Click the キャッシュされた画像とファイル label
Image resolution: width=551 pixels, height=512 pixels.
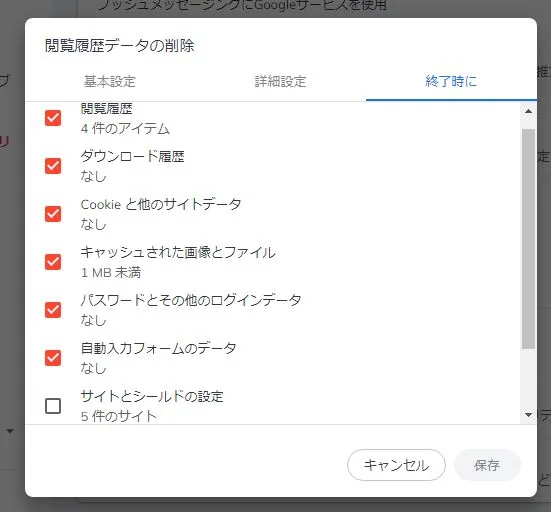[178, 252]
